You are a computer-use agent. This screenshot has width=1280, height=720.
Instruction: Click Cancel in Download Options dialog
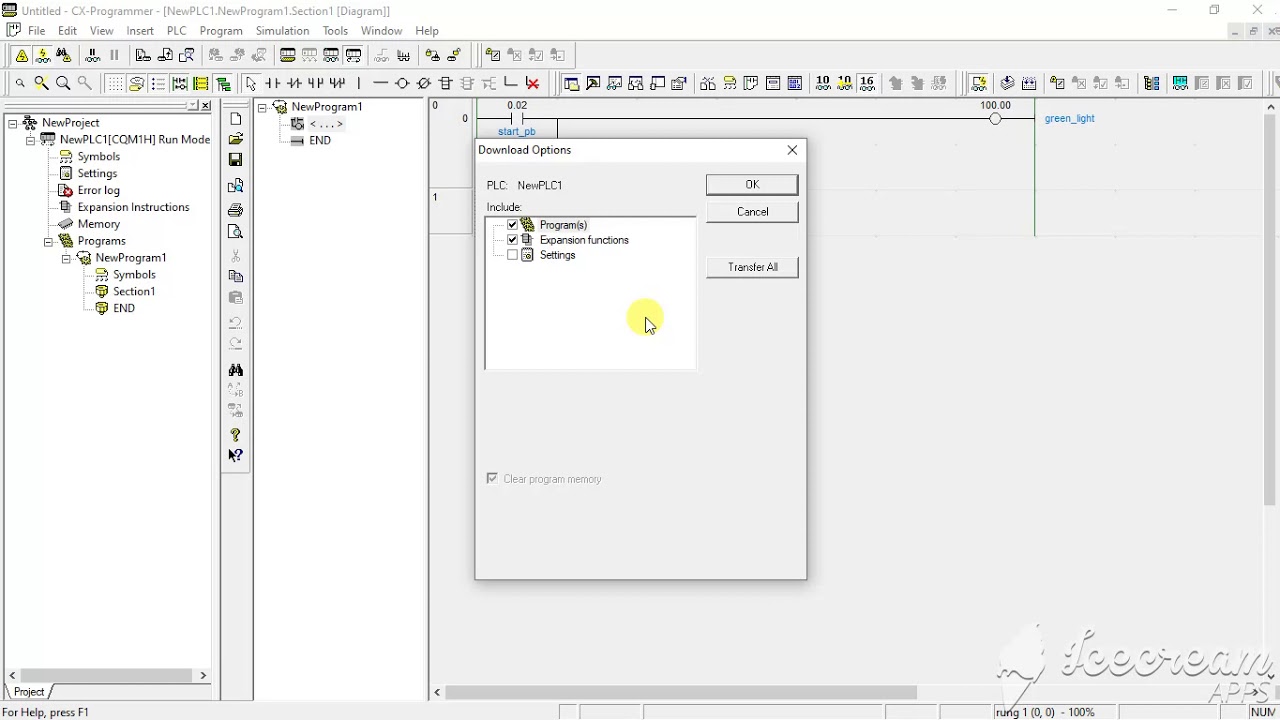pyautogui.click(x=752, y=212)
